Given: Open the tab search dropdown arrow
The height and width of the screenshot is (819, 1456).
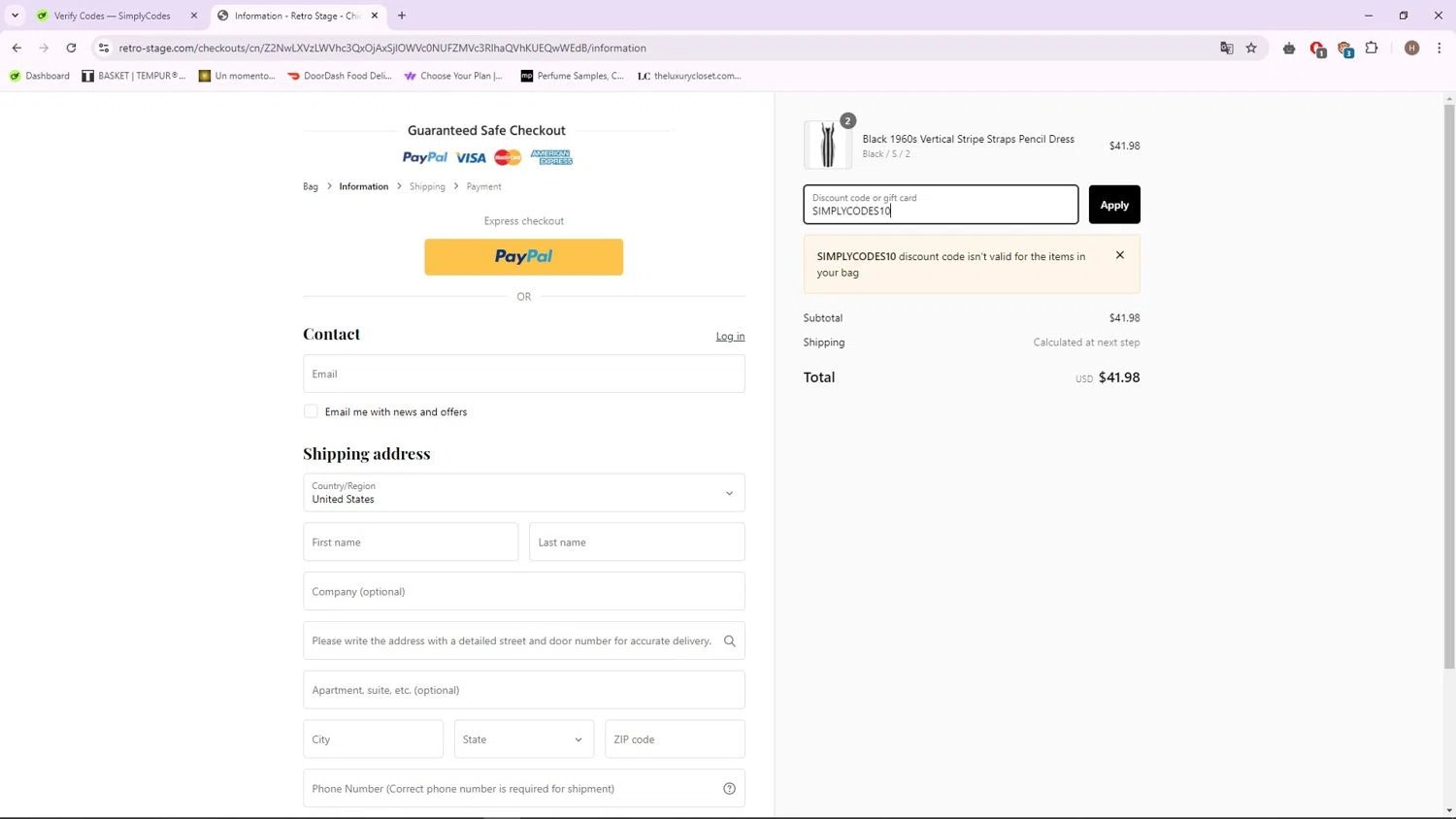Looking at the screenshot, I should 15,16.
